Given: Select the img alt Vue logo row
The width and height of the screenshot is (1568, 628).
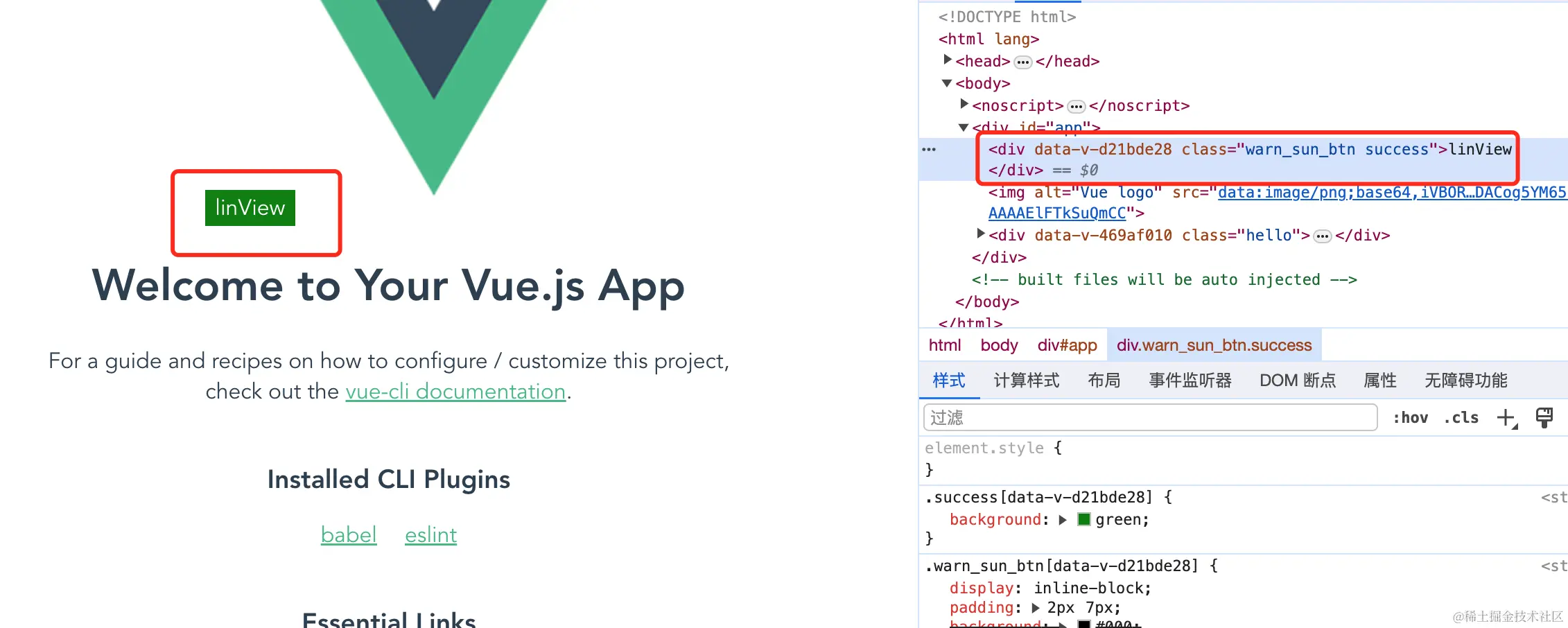Looking at the screenshot, I should pos(1244,203).
